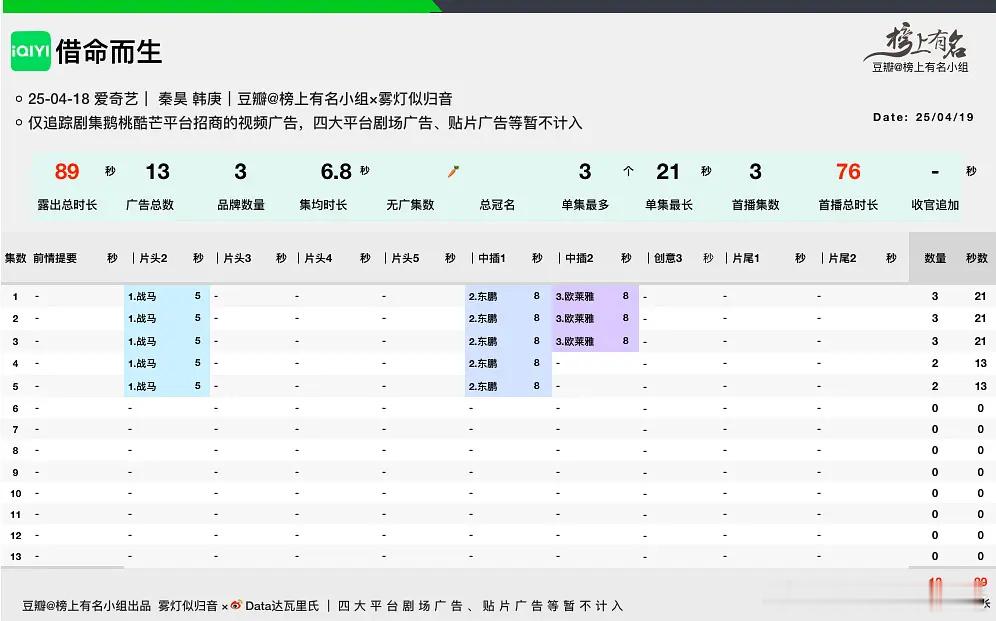
Task: Click the 品牌数量 label
Action: click(241, 204)
